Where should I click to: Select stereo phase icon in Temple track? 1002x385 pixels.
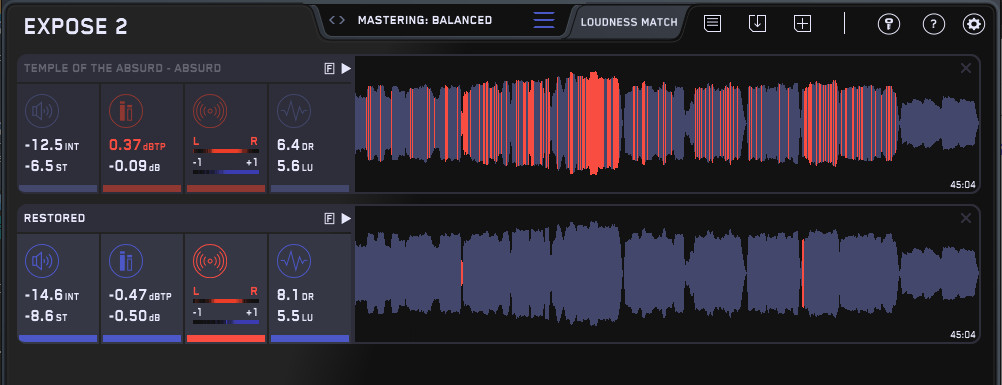[210, 111]
